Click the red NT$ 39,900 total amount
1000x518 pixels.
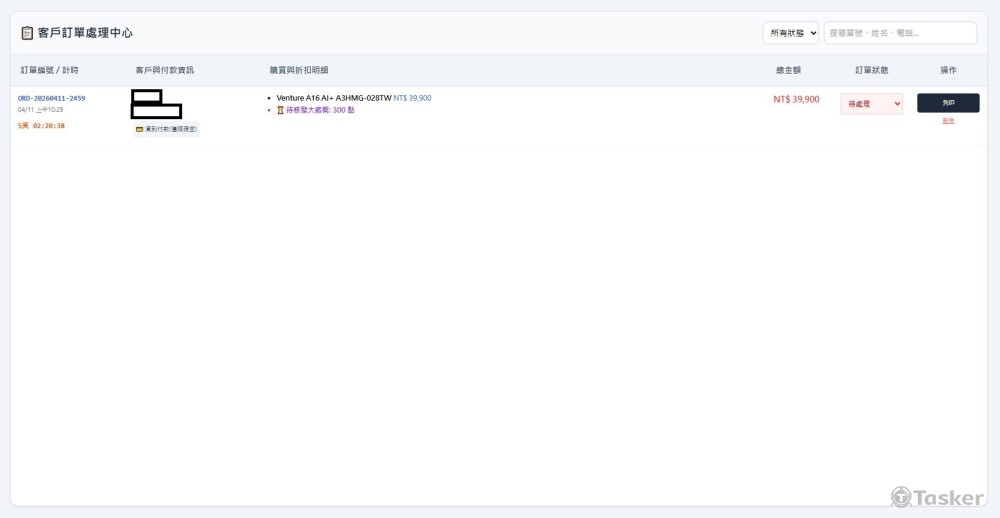(x=796, y=99)
